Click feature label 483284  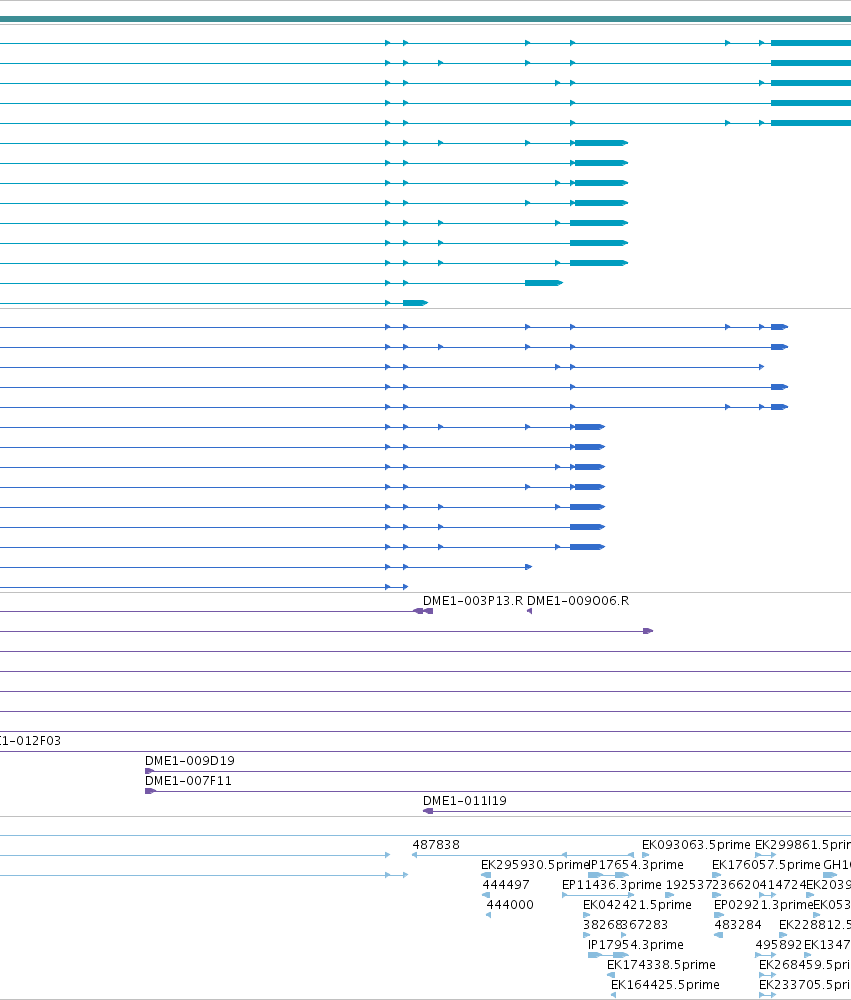[x=737, y=925]
